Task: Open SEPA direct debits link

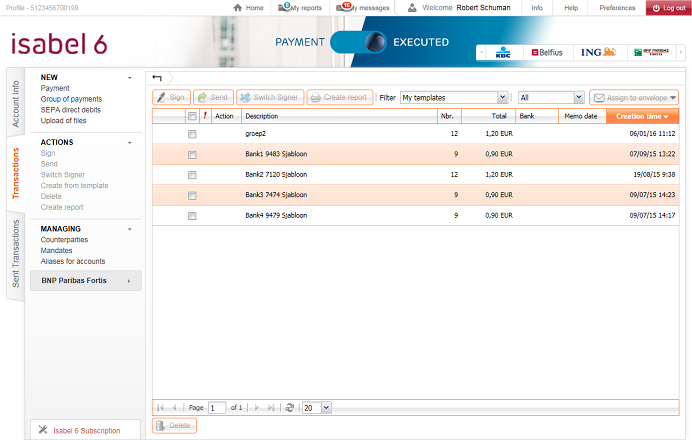Action: tap(71, 110)
